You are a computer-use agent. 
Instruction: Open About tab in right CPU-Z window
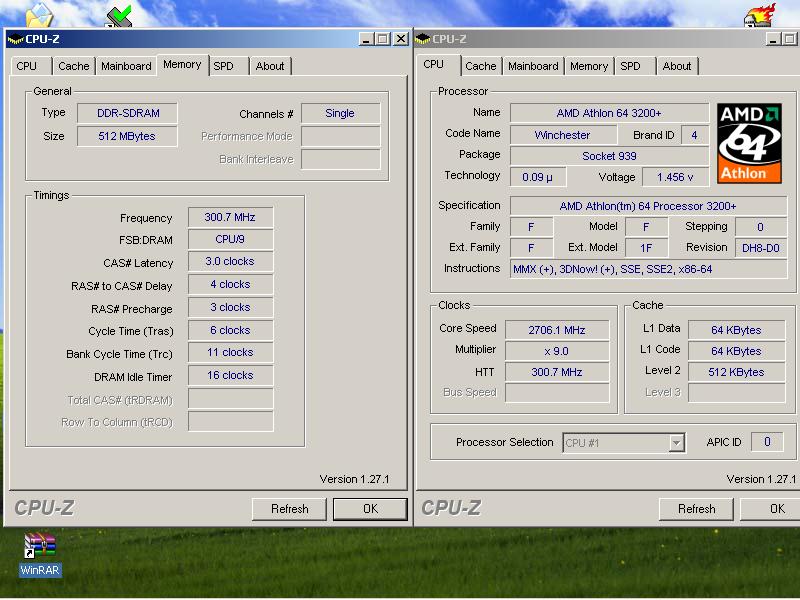click(677, 66)
